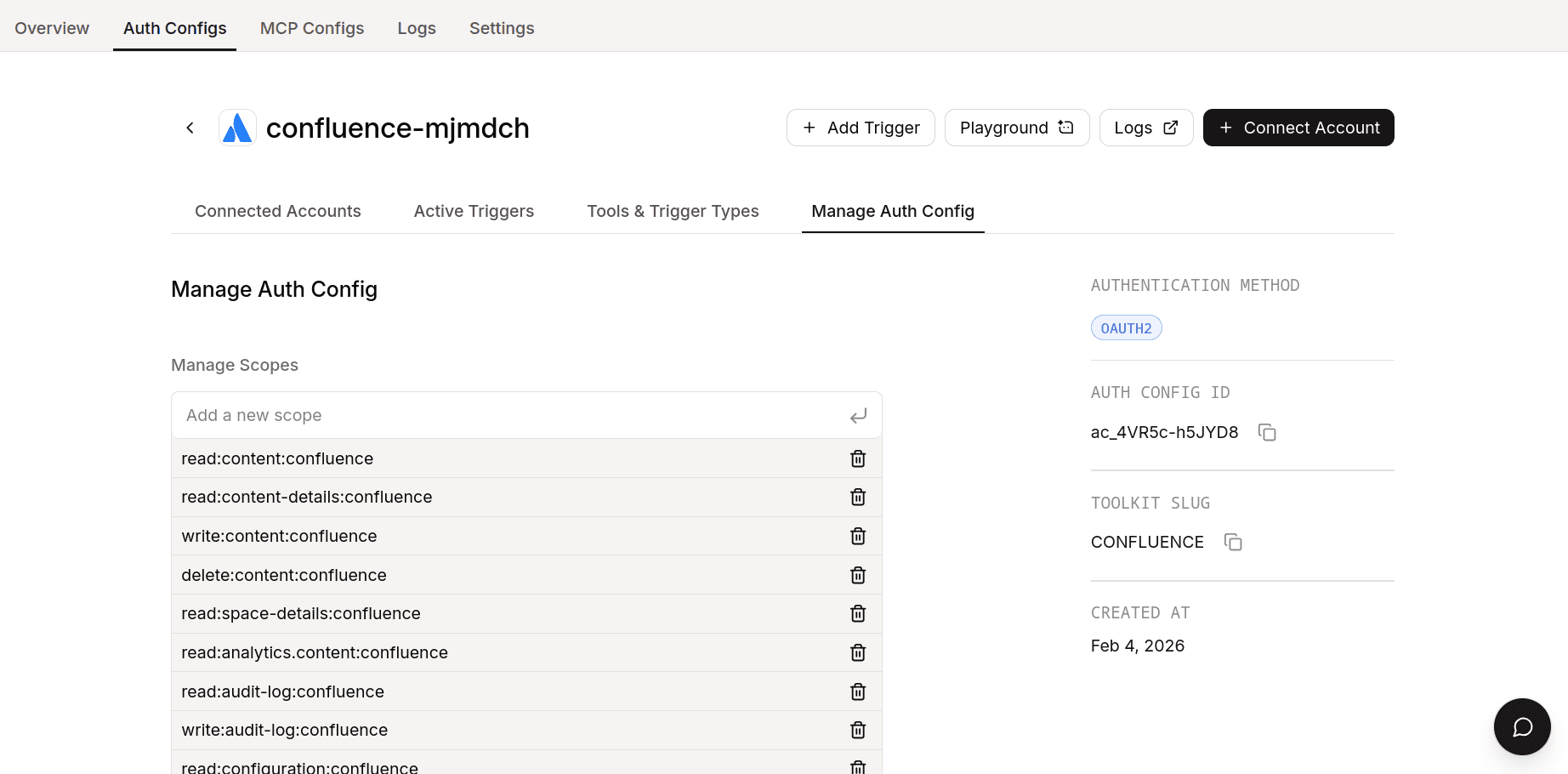
Task: Remove the delete:content:confluence scope
Action: (x=858, y=575)
